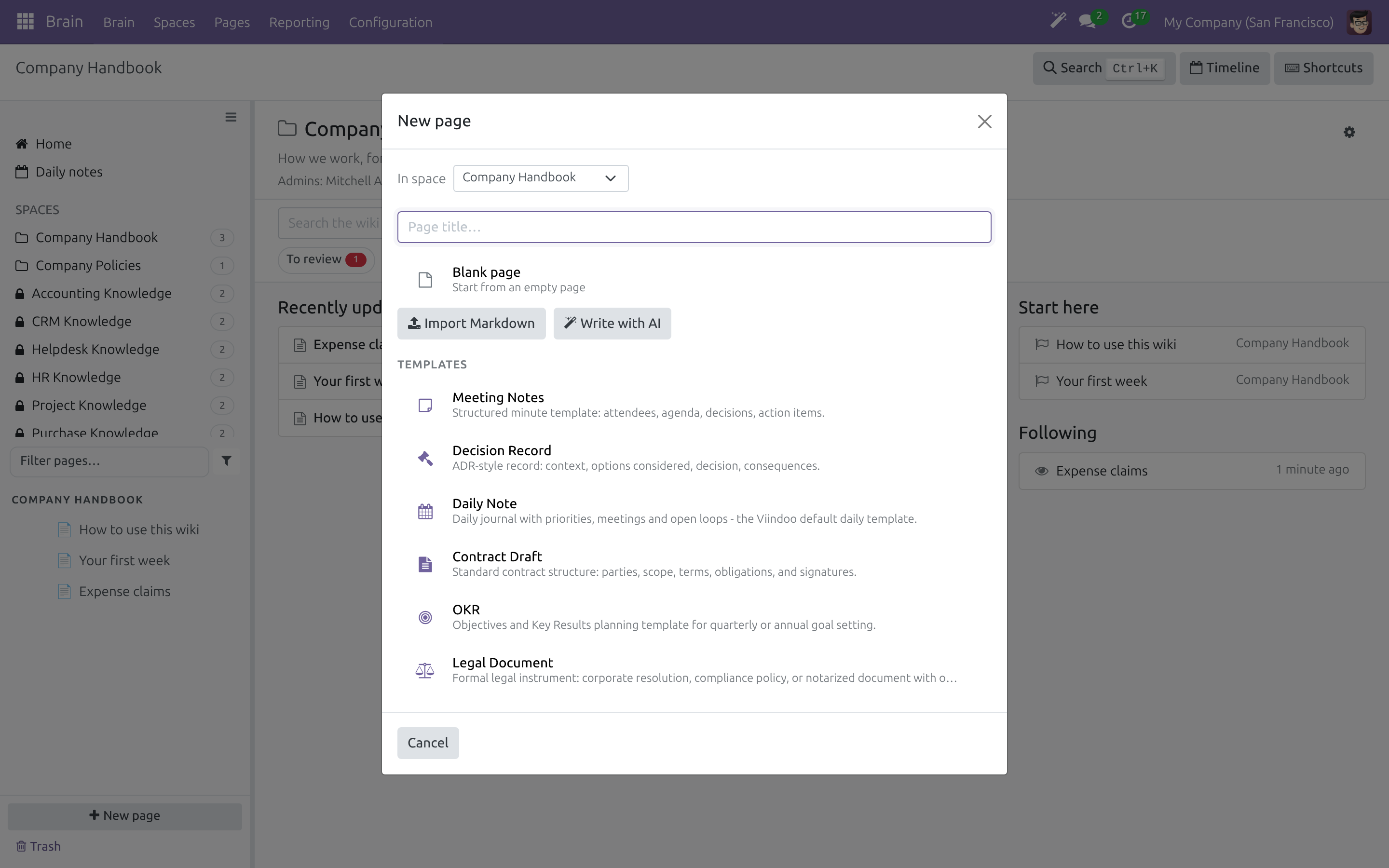Click the New page button in sidebar
Image resolution: width=1389 pixels, height=868 pixels.
click(x=124, y=816)
